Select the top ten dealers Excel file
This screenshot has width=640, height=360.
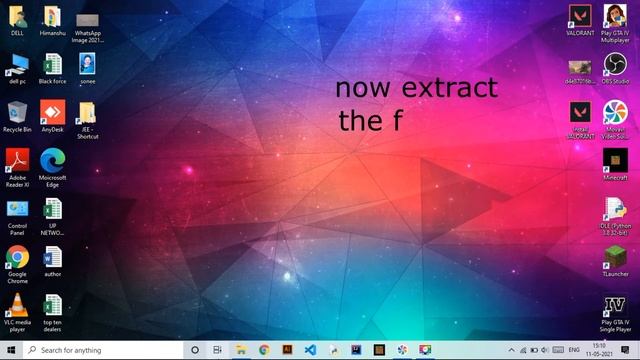tap(52, 313)
